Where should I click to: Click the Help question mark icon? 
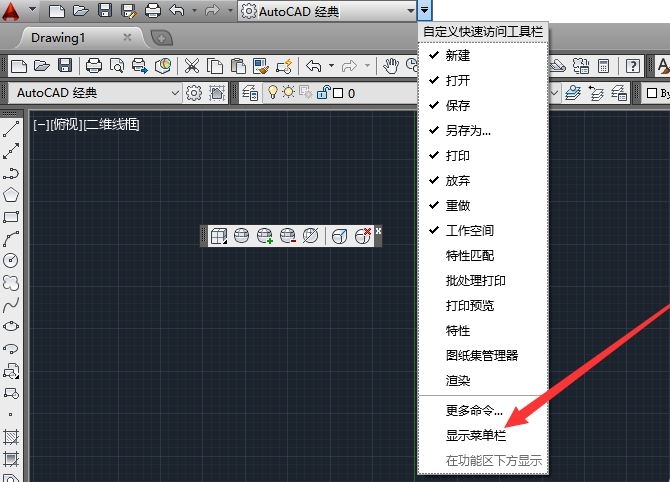point(632,66)
